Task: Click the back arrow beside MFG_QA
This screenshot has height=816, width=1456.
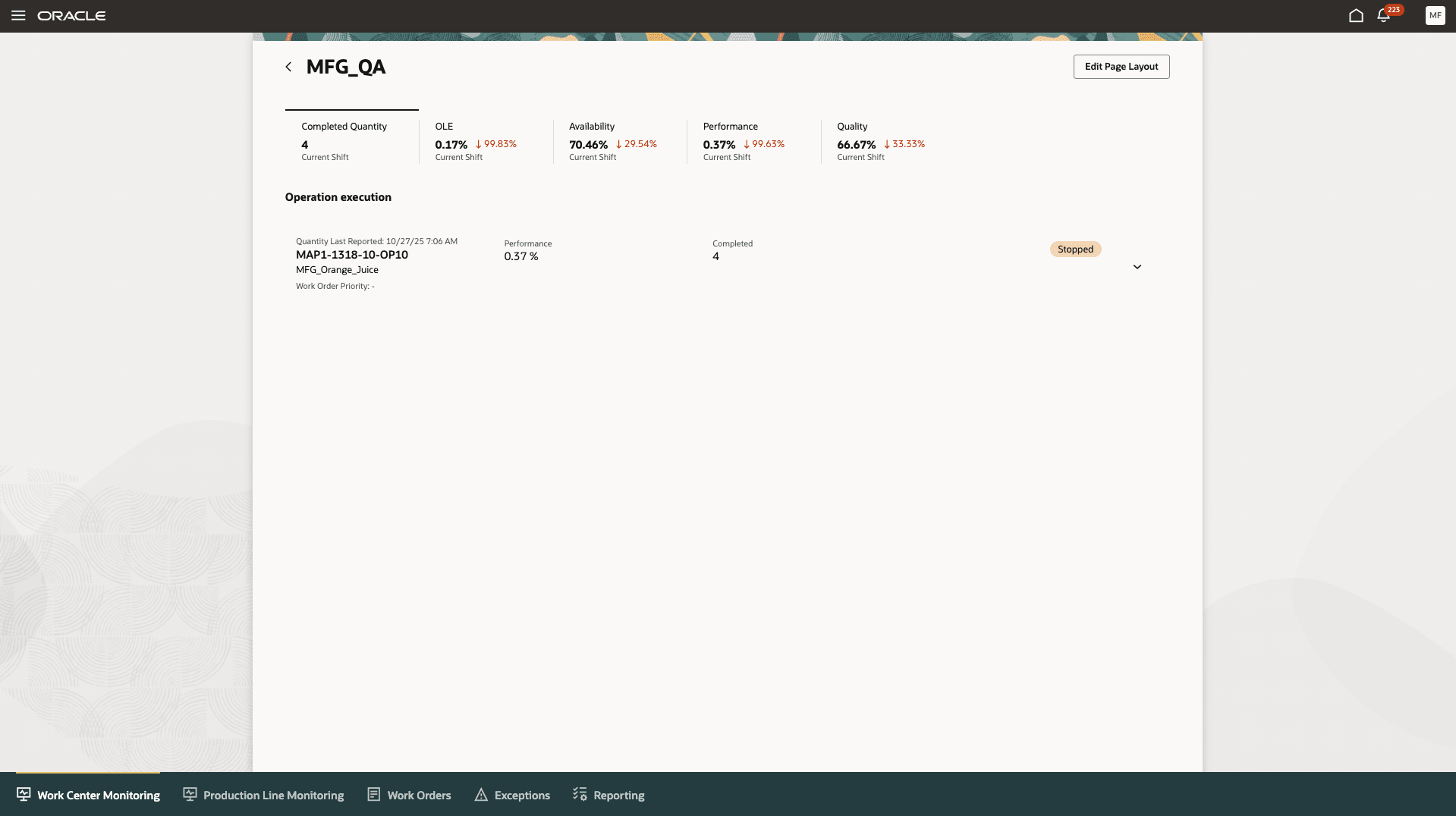Action: click(x=288, y=67)
